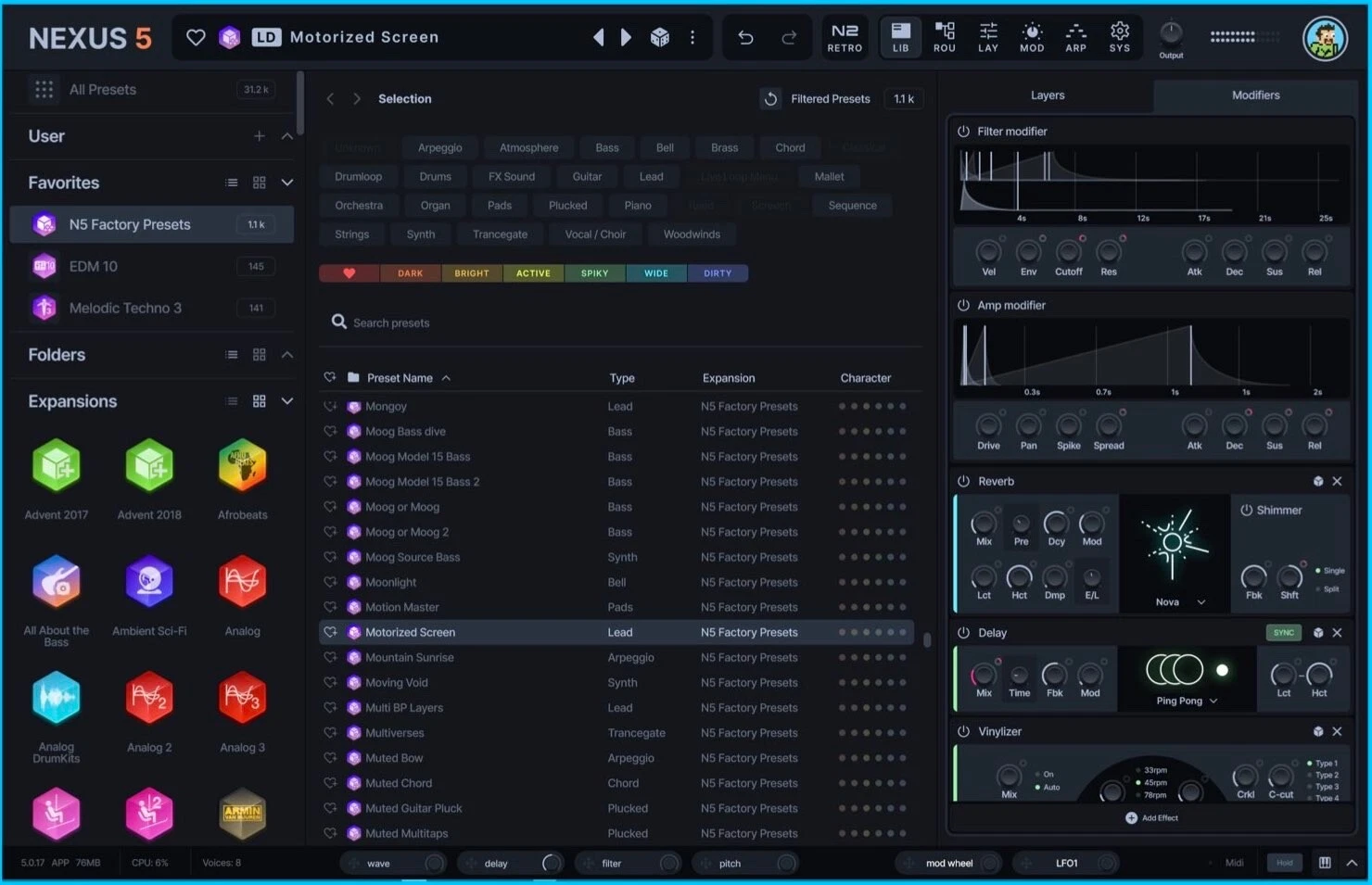
Task: Toggle the Reverb power button
Action: pyautogui.click(x=963, y=481)
